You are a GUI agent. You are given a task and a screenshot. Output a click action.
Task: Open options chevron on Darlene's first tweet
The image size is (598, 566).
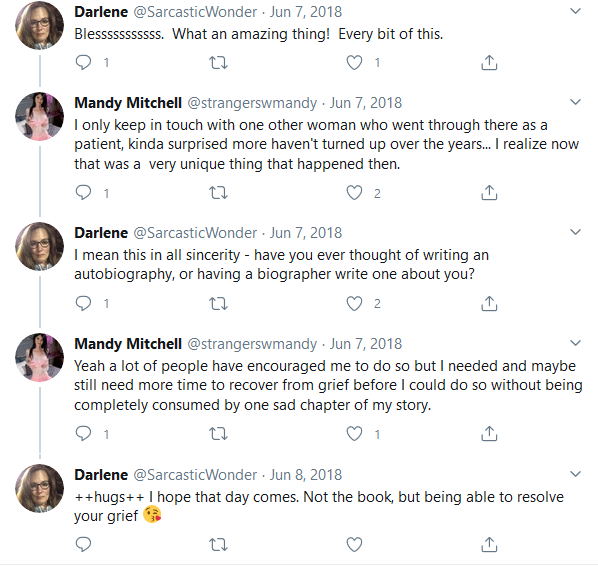point(575,11)
